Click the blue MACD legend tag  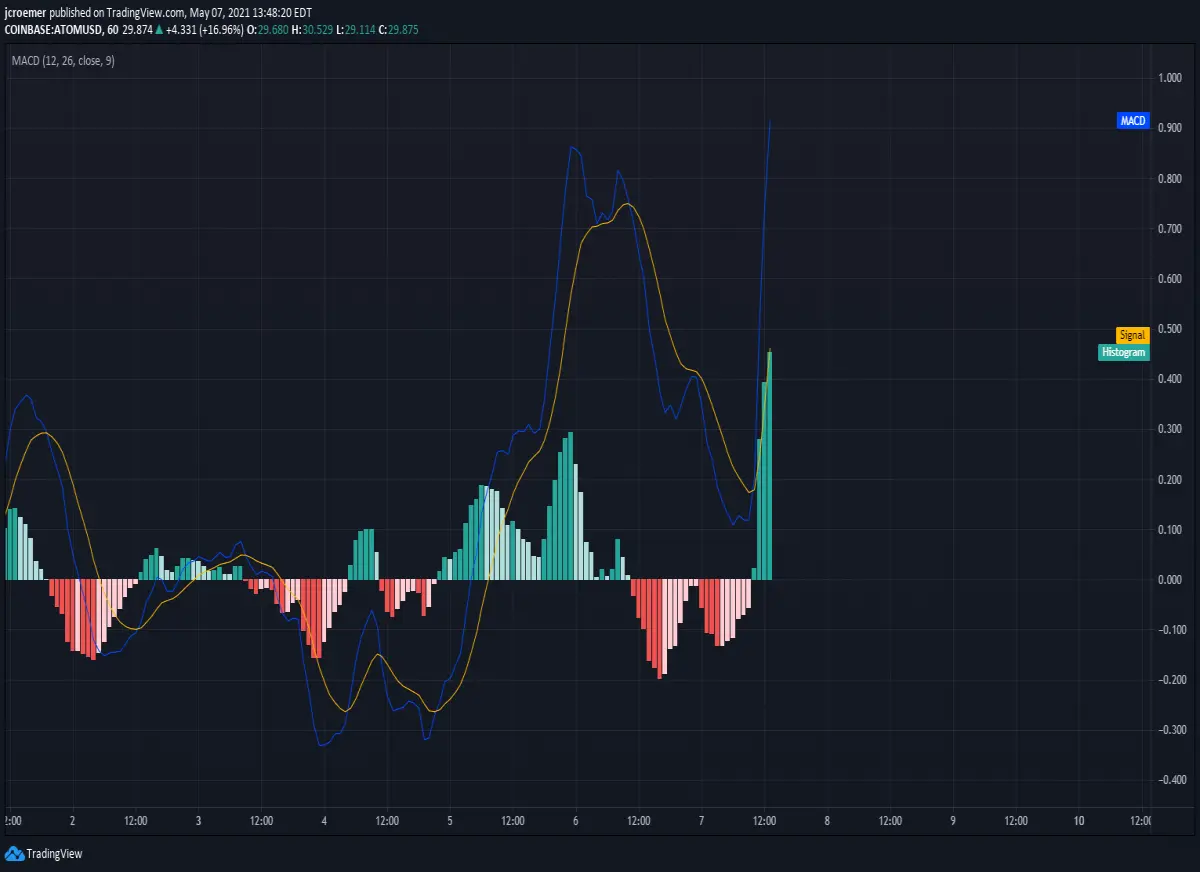(1133, 121)
